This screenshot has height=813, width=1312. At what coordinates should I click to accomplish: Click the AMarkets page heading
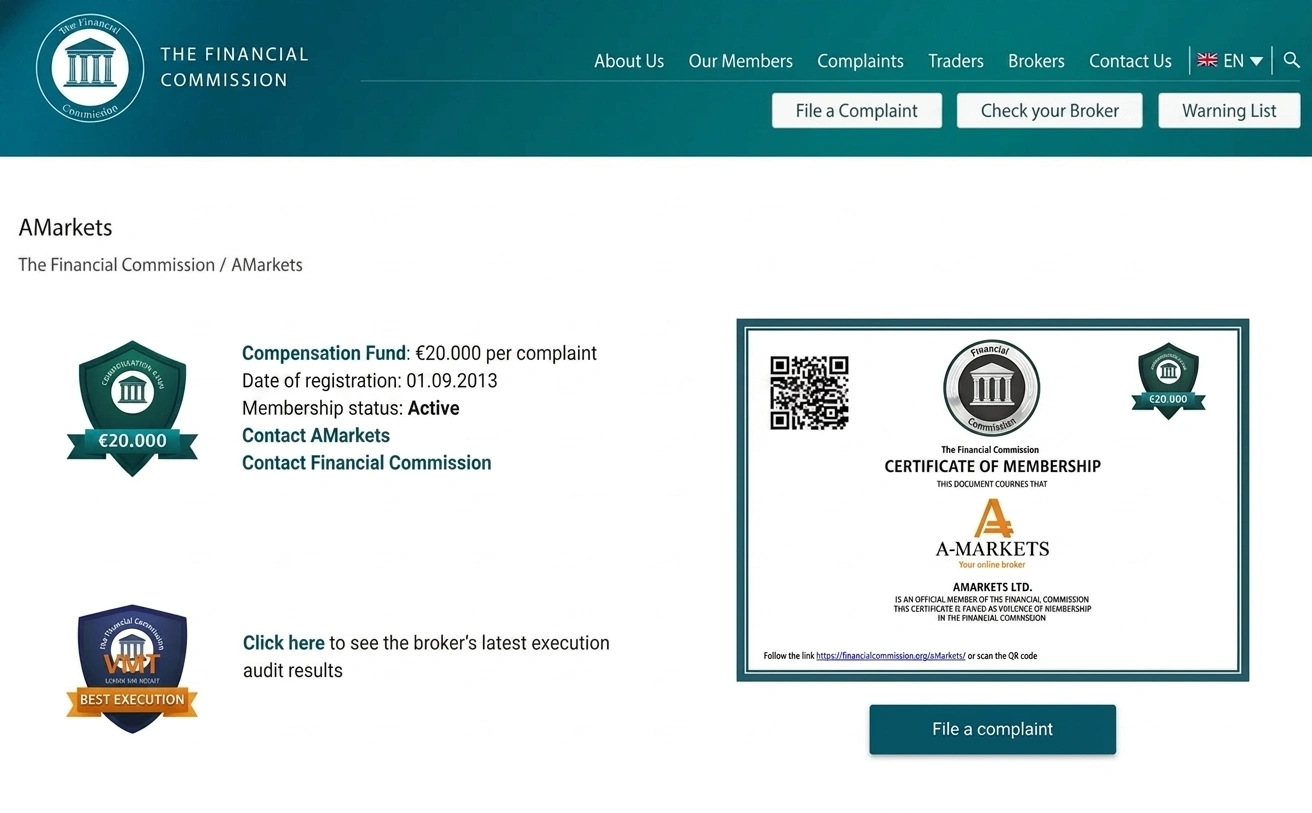pyautogui.click(x=65, y=227)
